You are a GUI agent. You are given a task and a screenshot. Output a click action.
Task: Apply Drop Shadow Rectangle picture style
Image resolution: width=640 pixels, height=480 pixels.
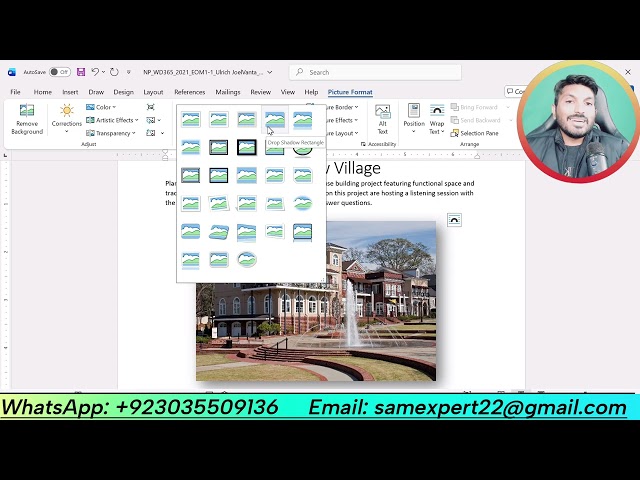click(275, 119)
